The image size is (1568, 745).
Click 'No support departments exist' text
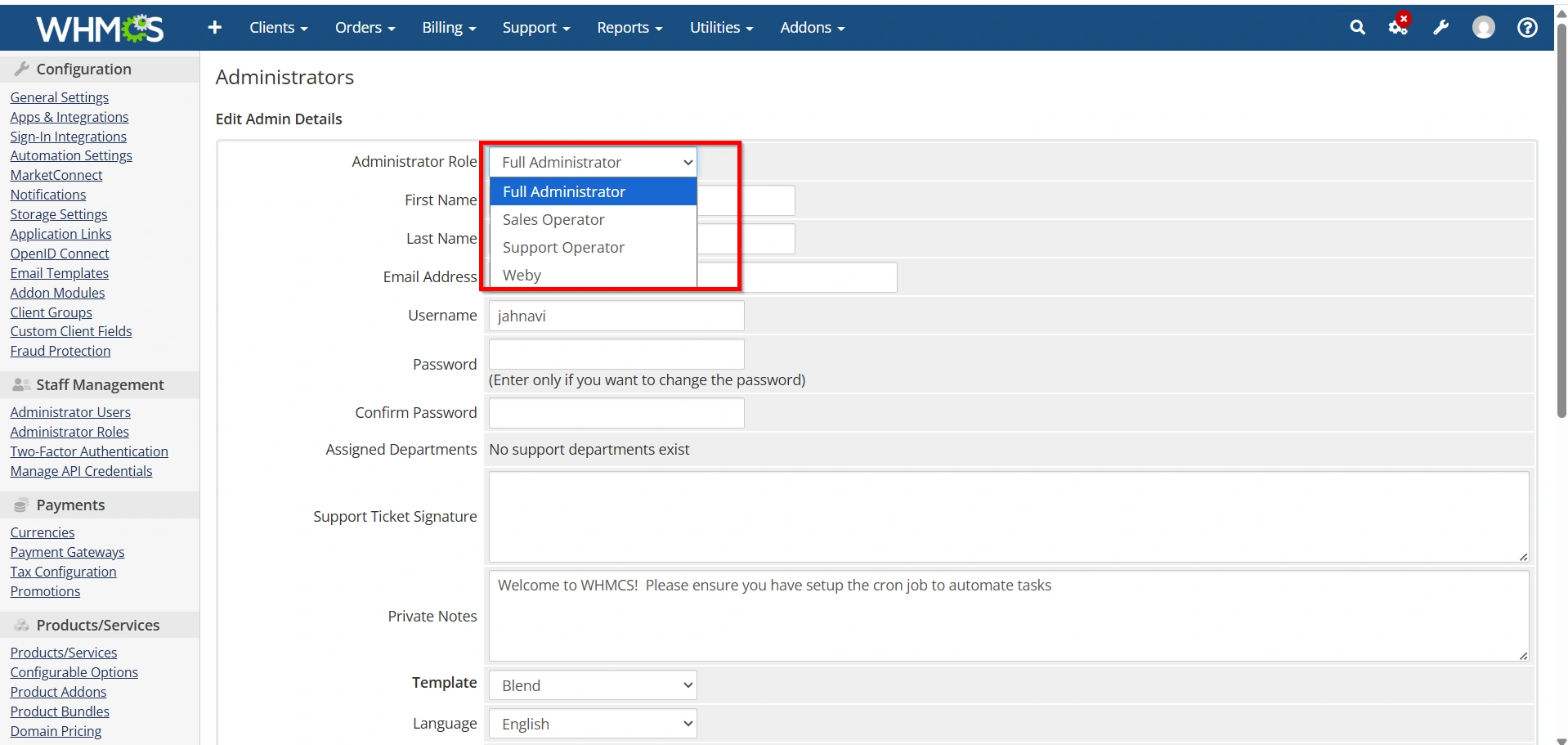589,450
